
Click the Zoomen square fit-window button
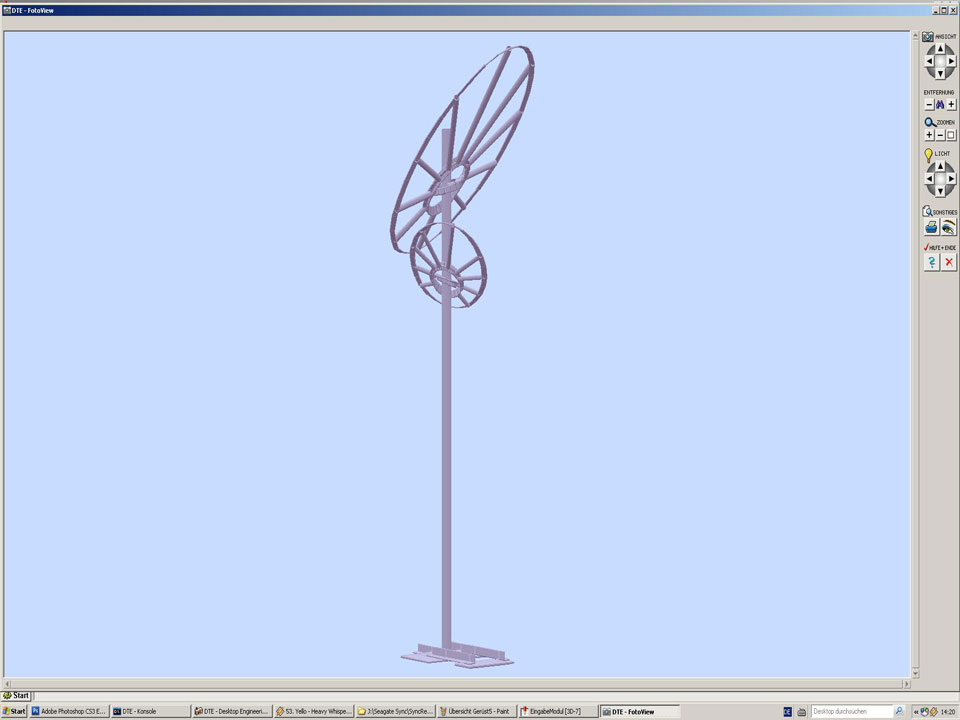pos(951,135)
